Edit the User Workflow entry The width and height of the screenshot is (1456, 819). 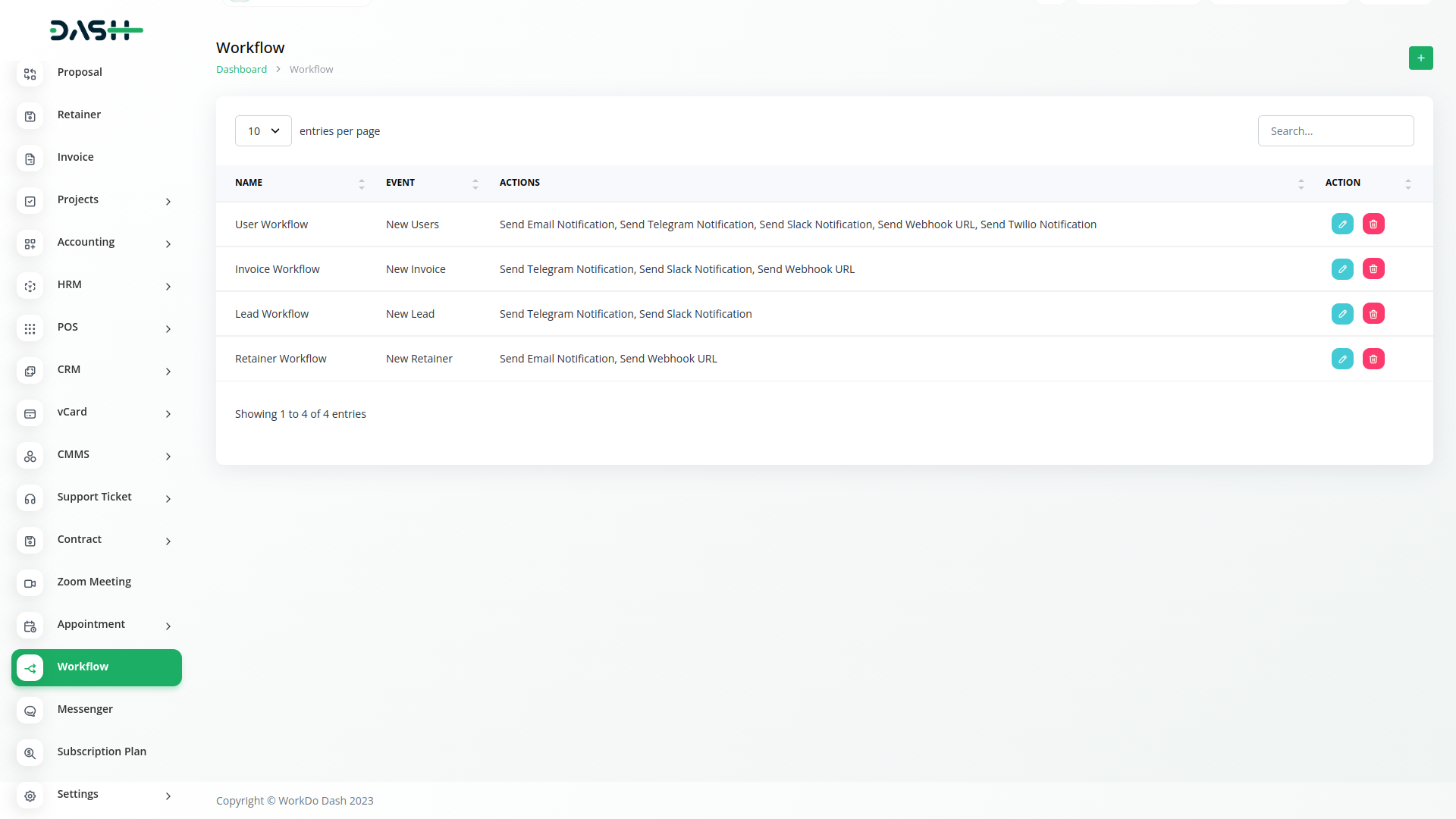(1341, 224)
